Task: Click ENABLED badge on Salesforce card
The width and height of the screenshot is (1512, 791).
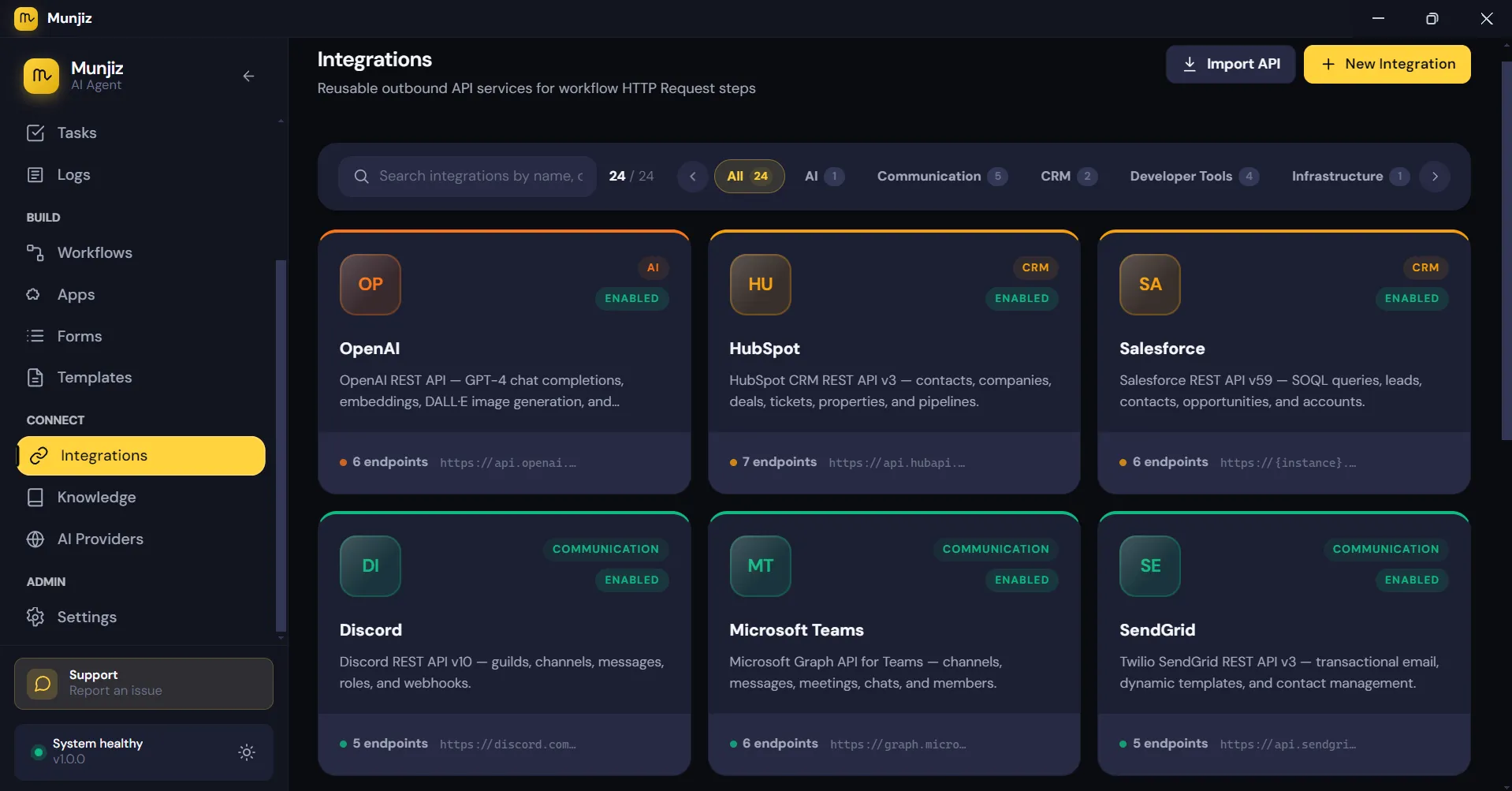Action: point(1412,298)
